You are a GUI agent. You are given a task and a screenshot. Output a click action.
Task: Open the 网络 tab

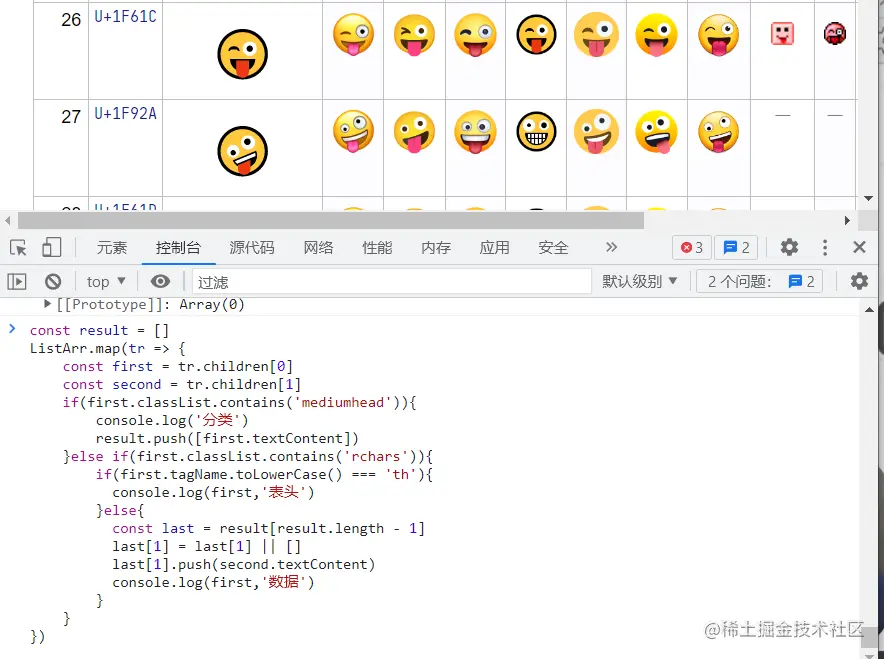click(x=318, y=247)
